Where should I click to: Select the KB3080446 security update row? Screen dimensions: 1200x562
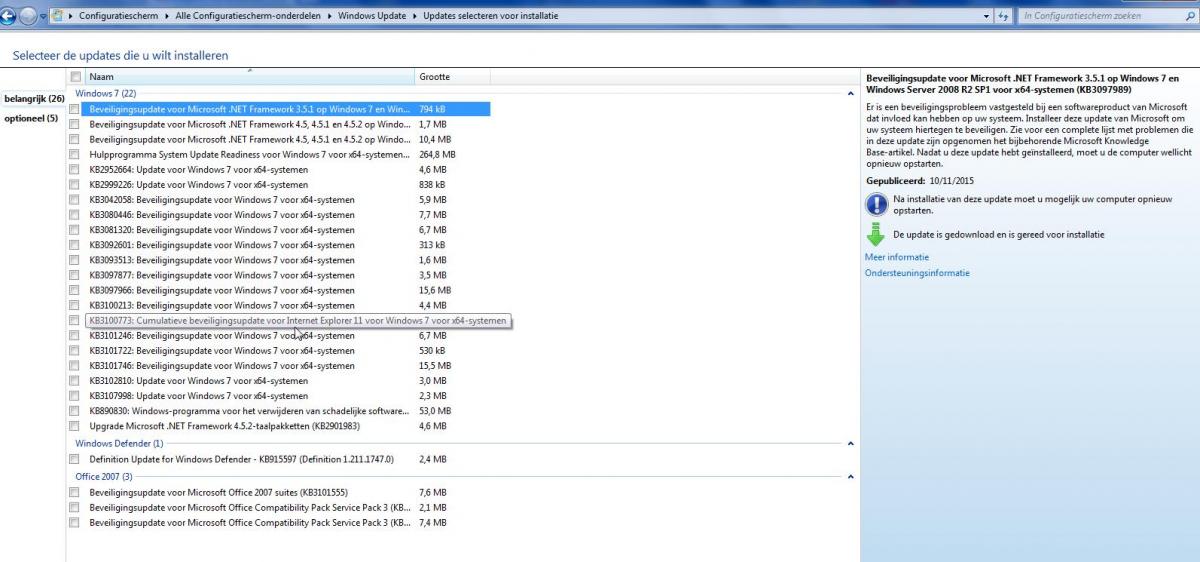coord(280,215)
